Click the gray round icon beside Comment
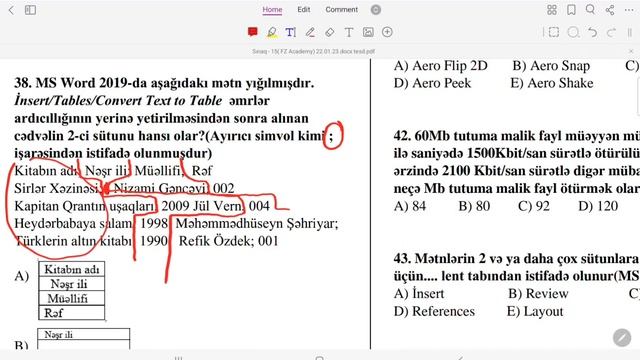 point(376,10)
